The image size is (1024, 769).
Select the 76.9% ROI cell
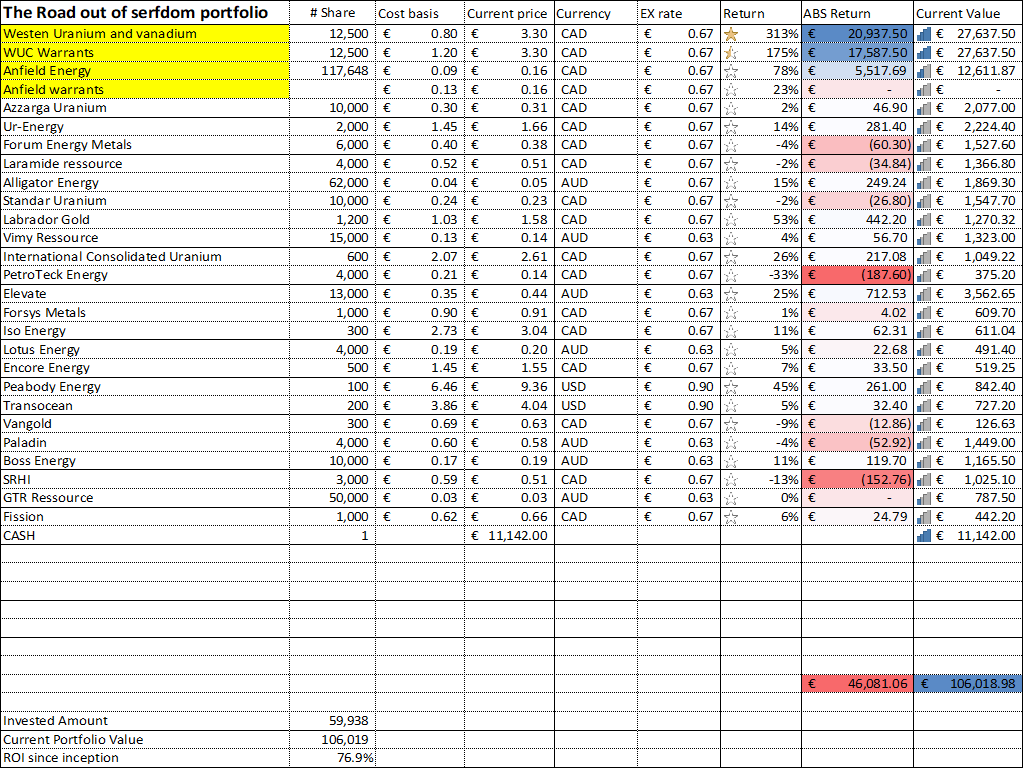pos(332,758)
